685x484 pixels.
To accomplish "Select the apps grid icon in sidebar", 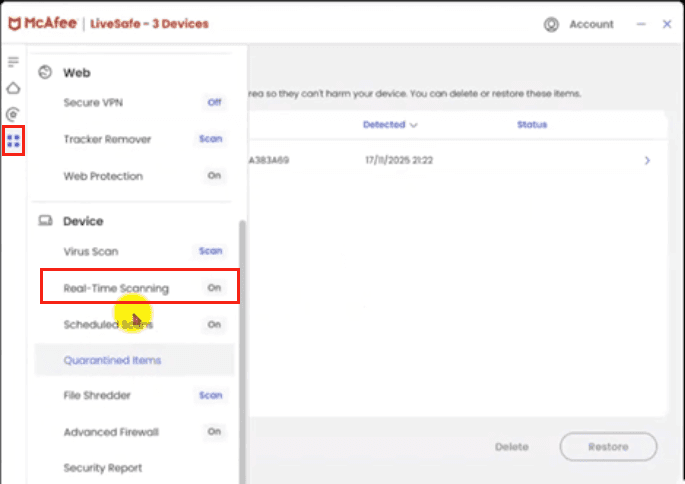I will (13, 141).
